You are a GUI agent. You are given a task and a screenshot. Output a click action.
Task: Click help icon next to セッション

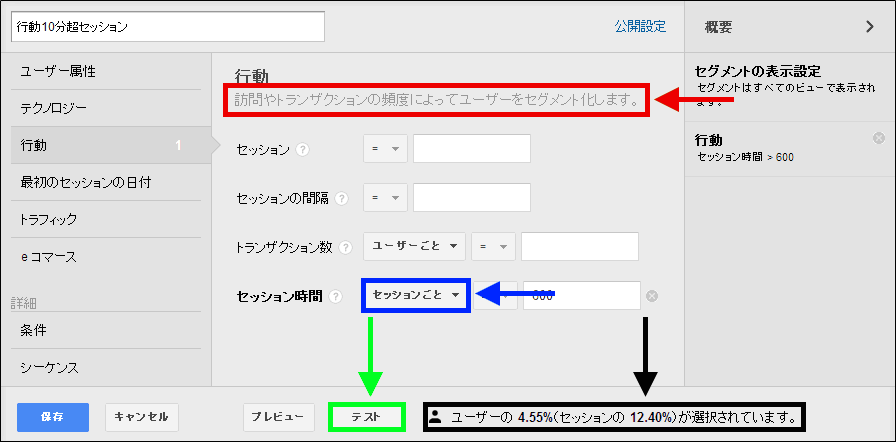click(303, 150)
